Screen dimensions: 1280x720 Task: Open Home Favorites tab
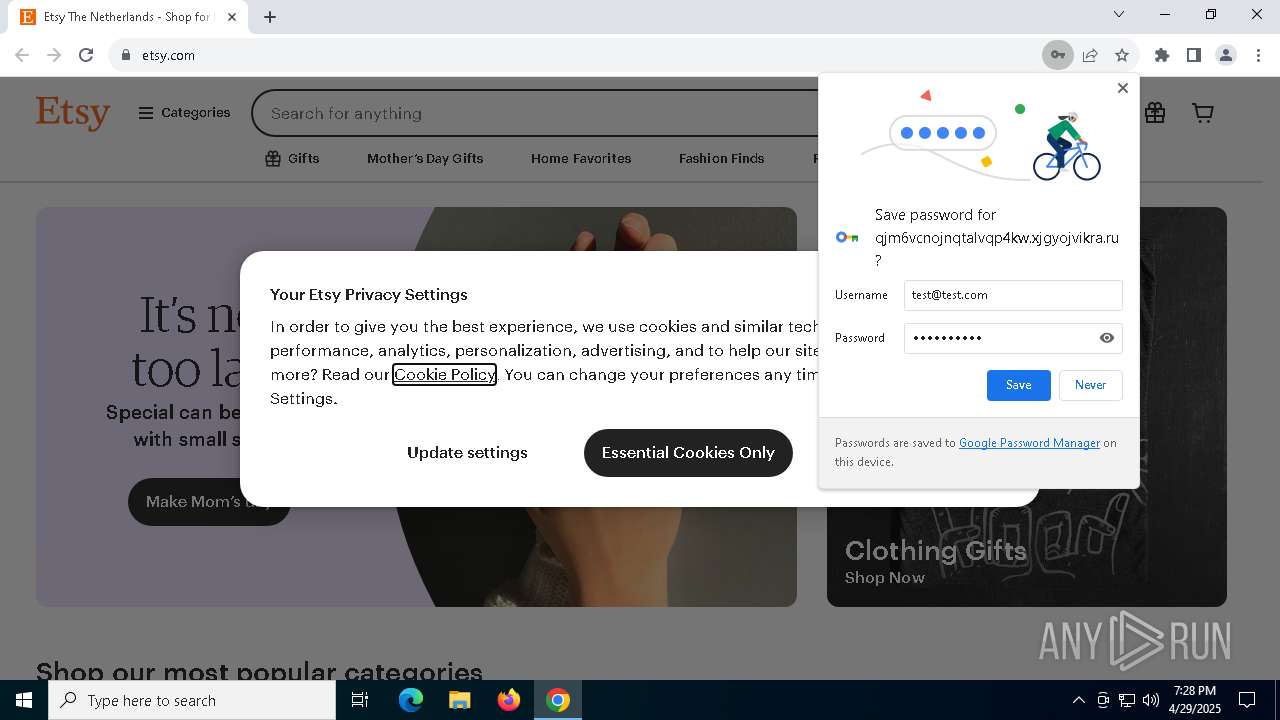coord(581,158)
